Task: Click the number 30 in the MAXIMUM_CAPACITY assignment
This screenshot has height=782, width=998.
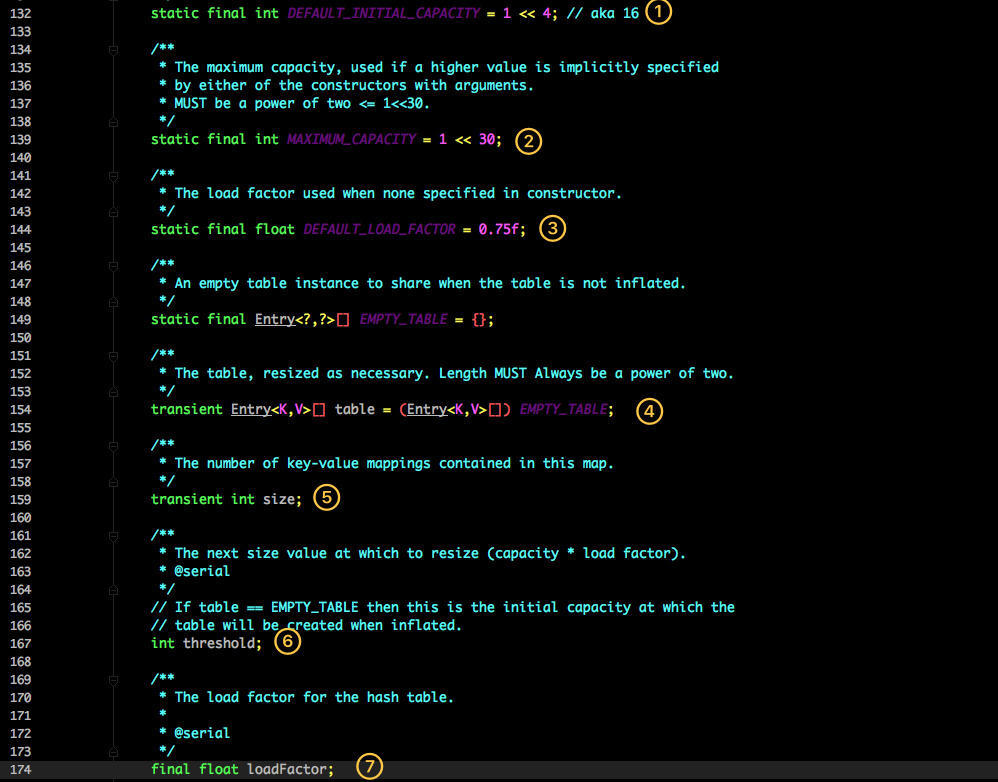Action: click(486, 139)
